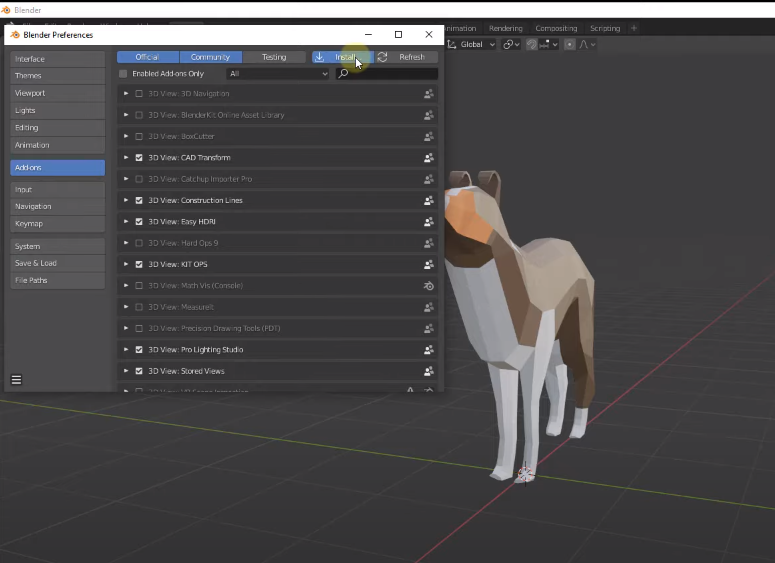Expand the MeasureIt add-on details
775x563 pixels.
click(126, 307)
